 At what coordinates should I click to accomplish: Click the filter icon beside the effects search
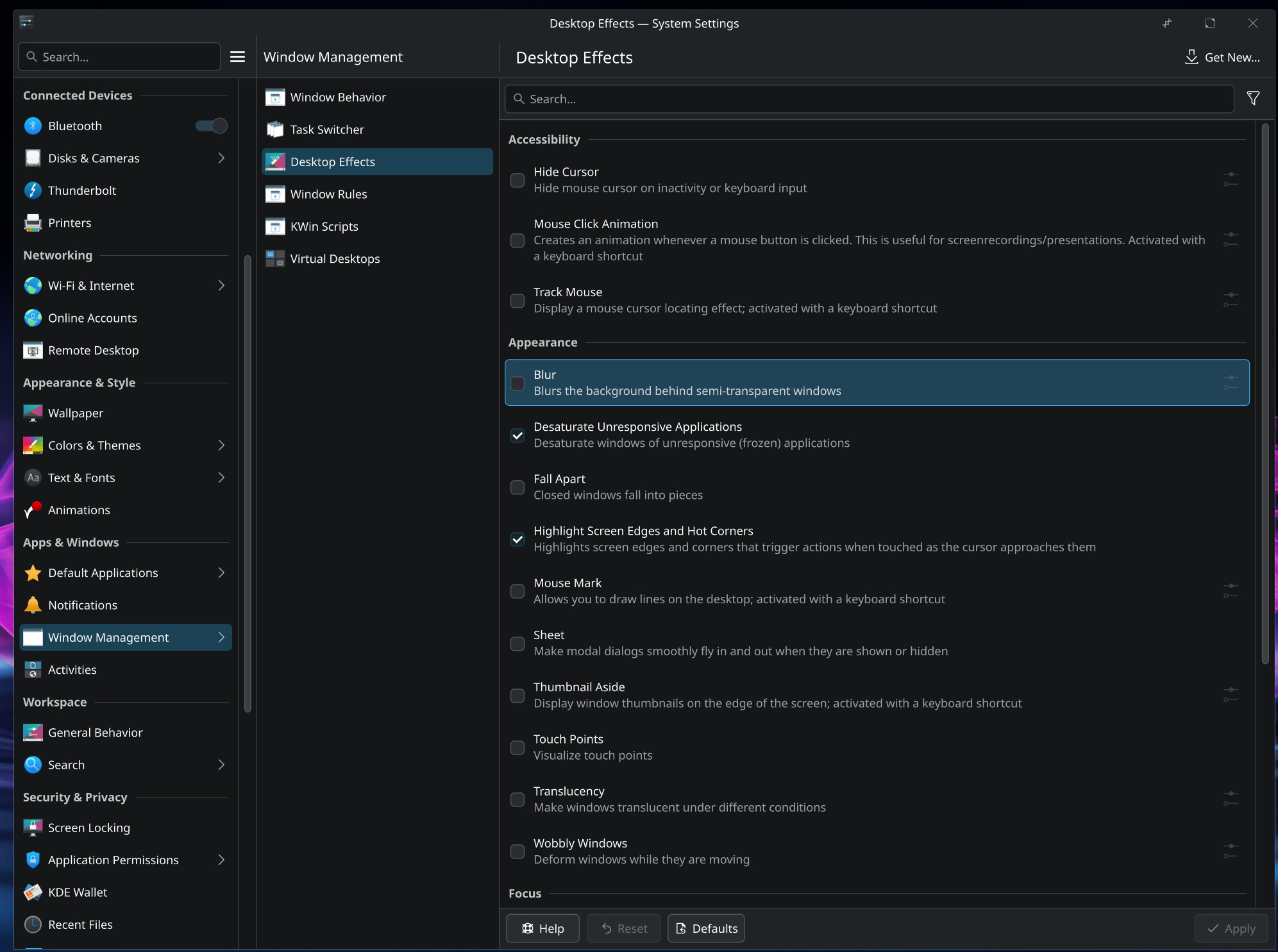coord(1253,98)
